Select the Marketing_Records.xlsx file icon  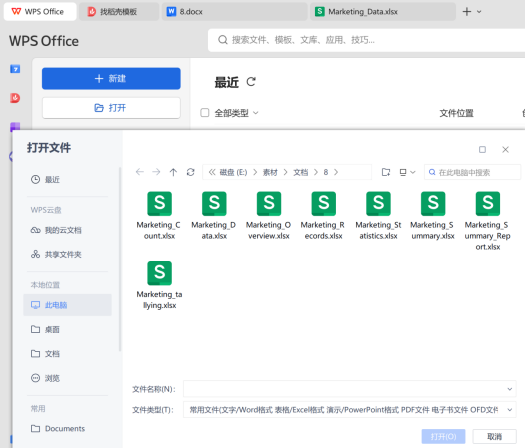click(x=323, y=203)
